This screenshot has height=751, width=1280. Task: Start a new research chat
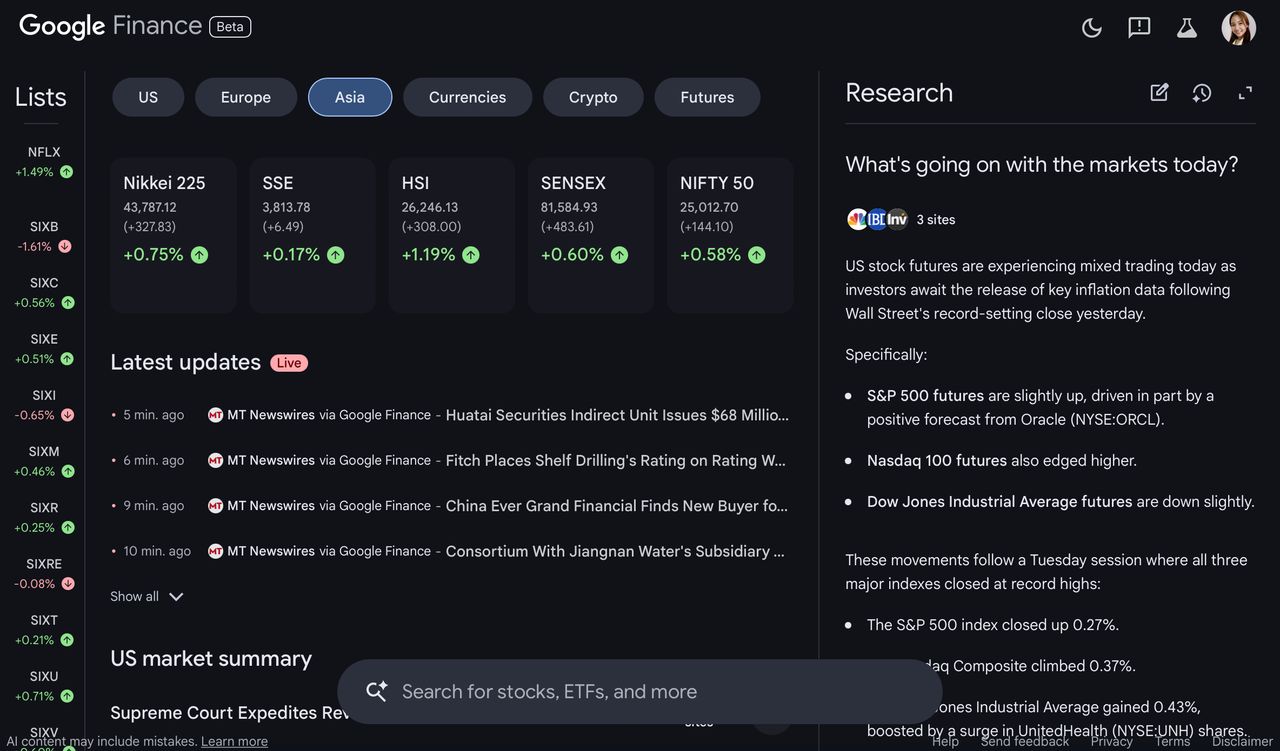tap(1159, 93)
